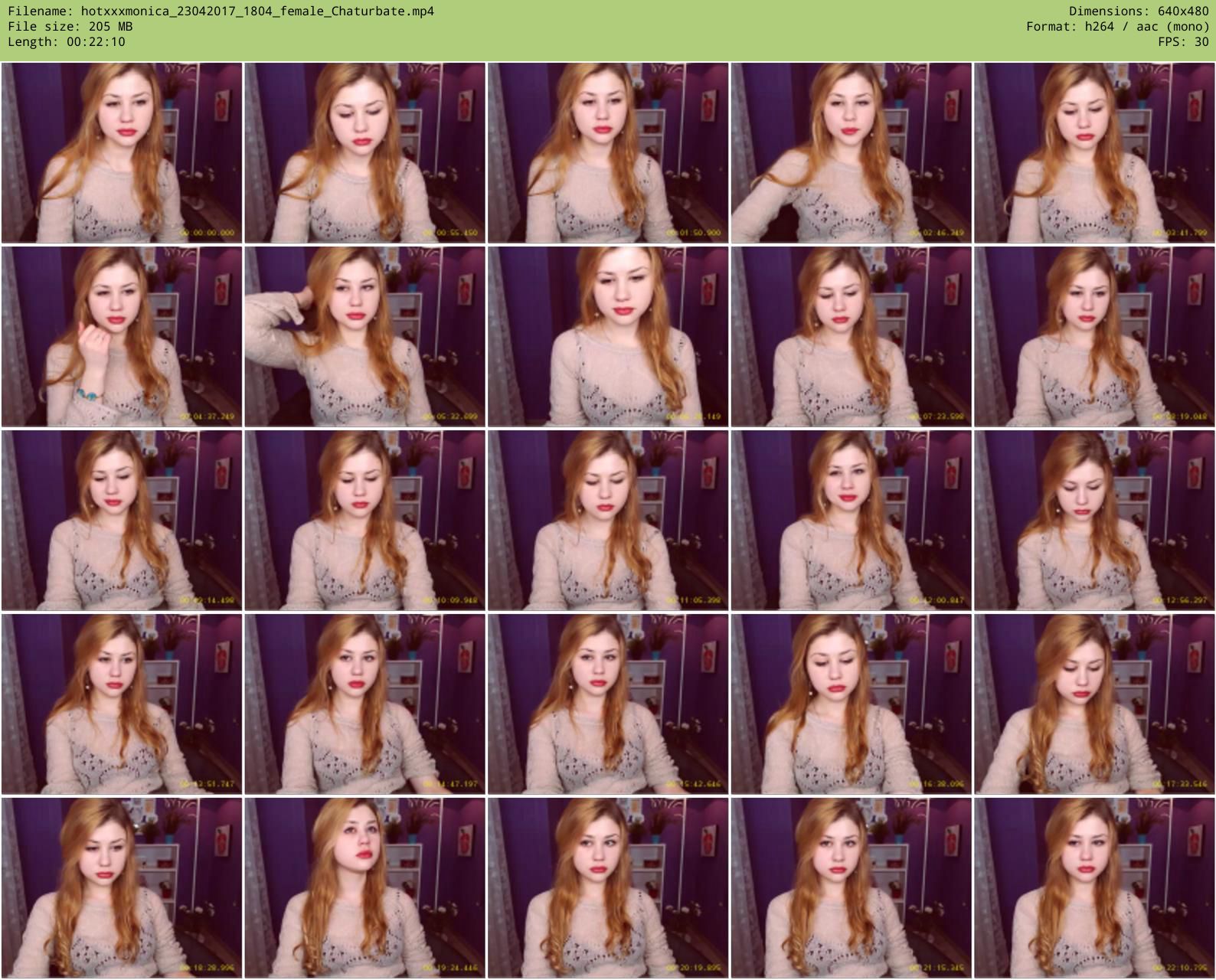Screen dimensions: 1216x980
Task: Click the frame at 00:12:56.297
Action: tap(1094, 520)
